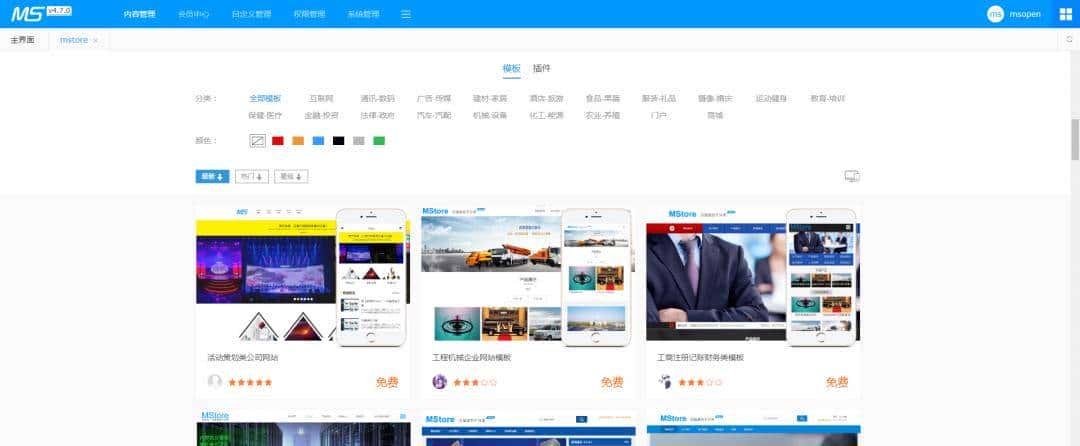1080x446 pixels.
Task: Select category 摄像·婚庆
Action: click(715, 98)
